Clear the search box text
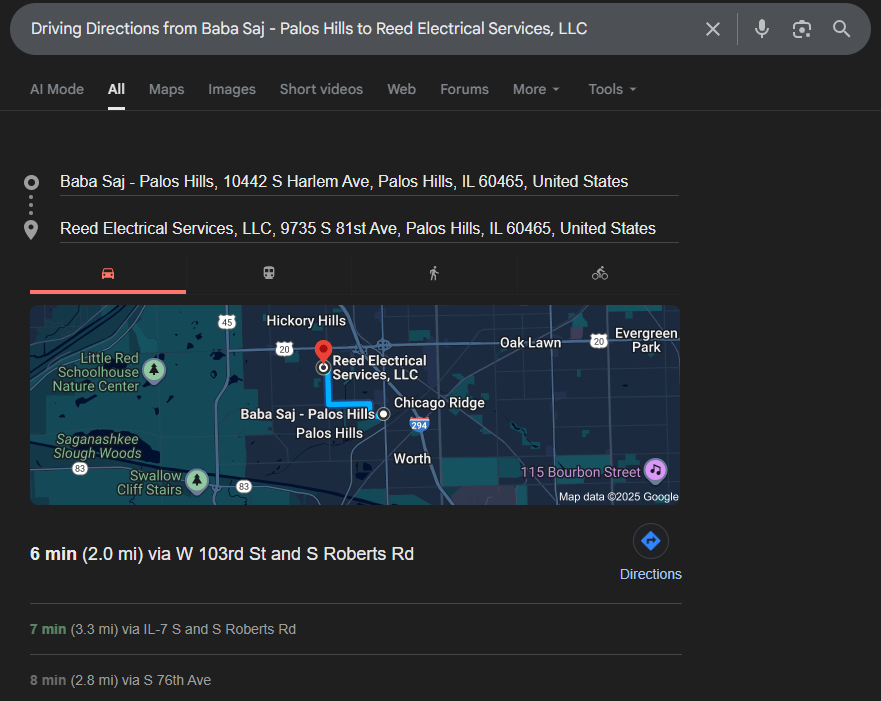 [712, 29]
